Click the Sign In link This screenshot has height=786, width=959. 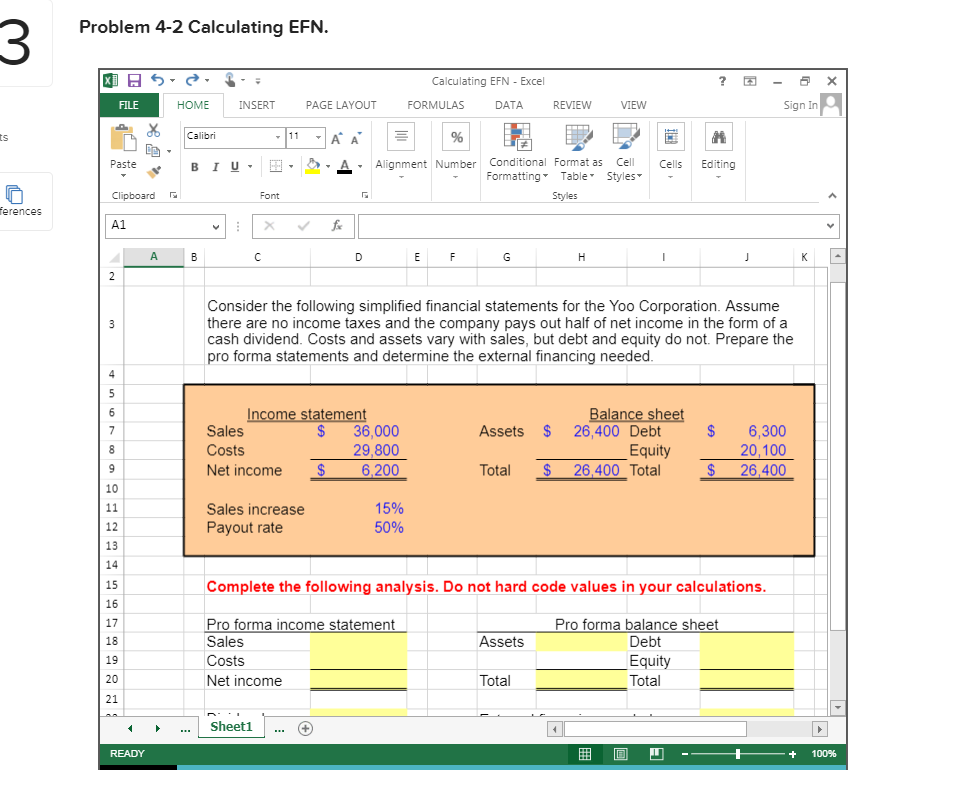coord(800,104)
